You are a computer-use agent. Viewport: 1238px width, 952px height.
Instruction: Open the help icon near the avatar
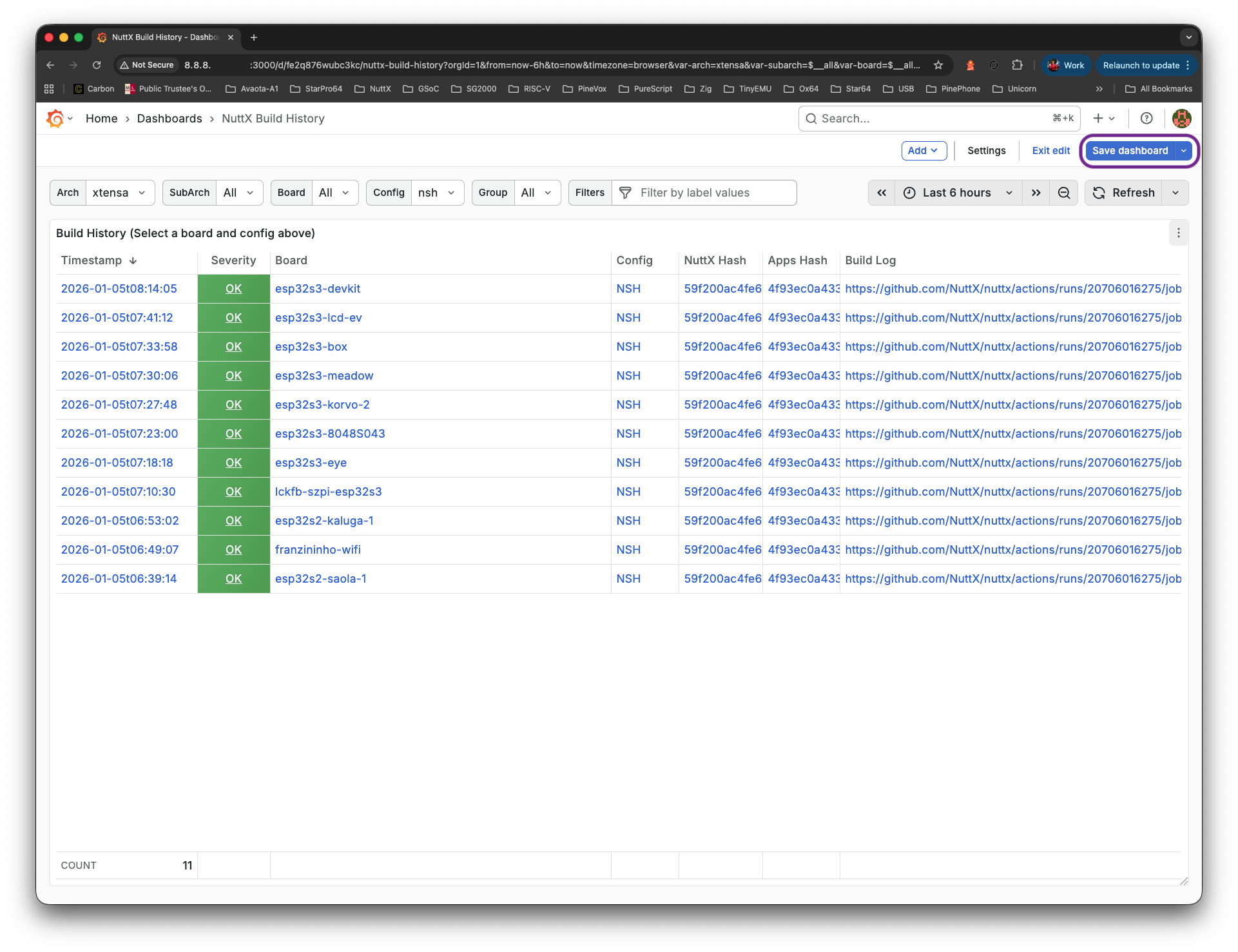[1146, 119]
